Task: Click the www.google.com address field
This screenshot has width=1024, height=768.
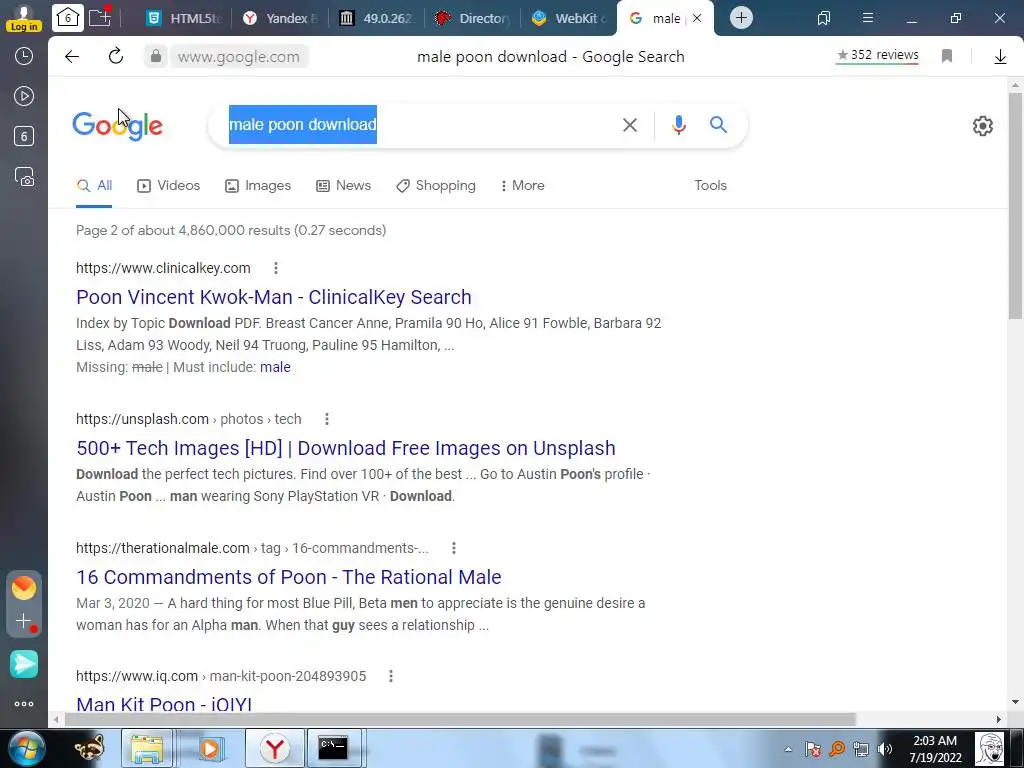Action: (238, 57)
